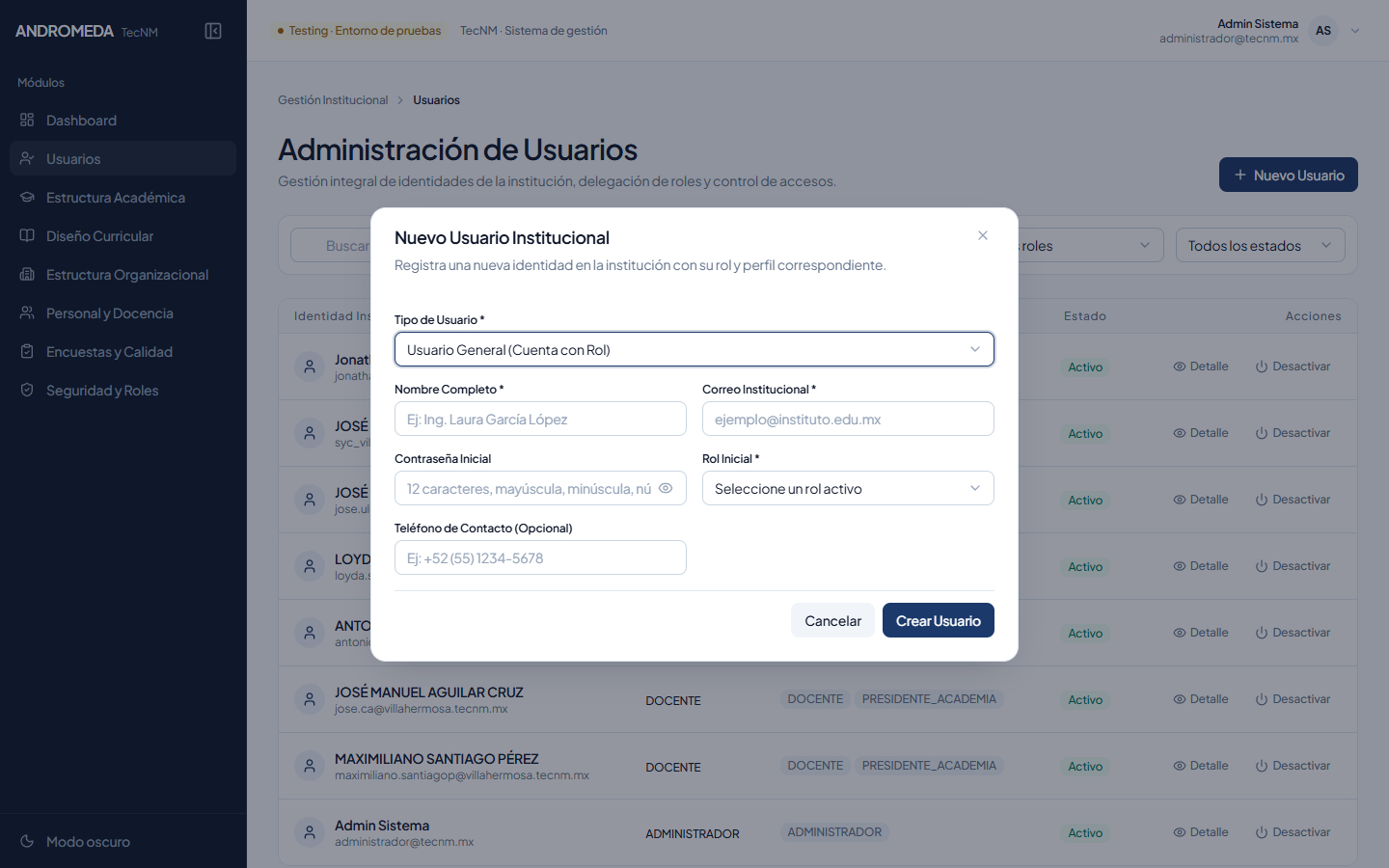
Task: Click the Seguridad y Roles shield icon
Action: [x=27, y=390]
